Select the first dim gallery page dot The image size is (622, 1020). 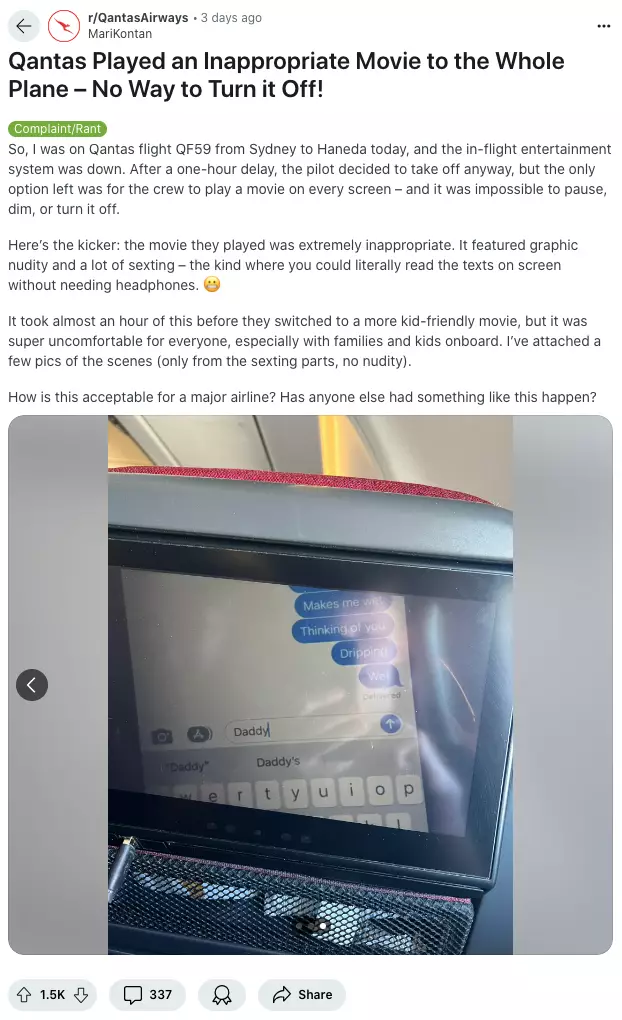click(299, 926)
